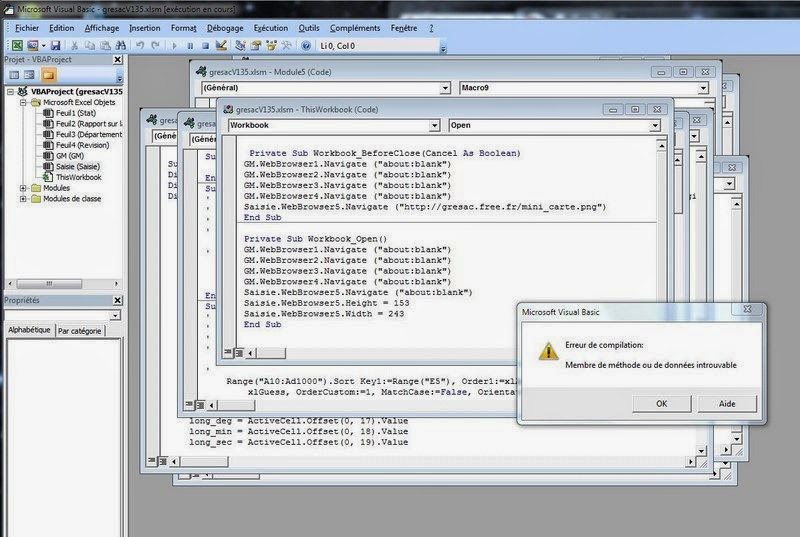
Task: Open the Macro9 procedure dropdown in Module5 window
Action: (703, 88)
